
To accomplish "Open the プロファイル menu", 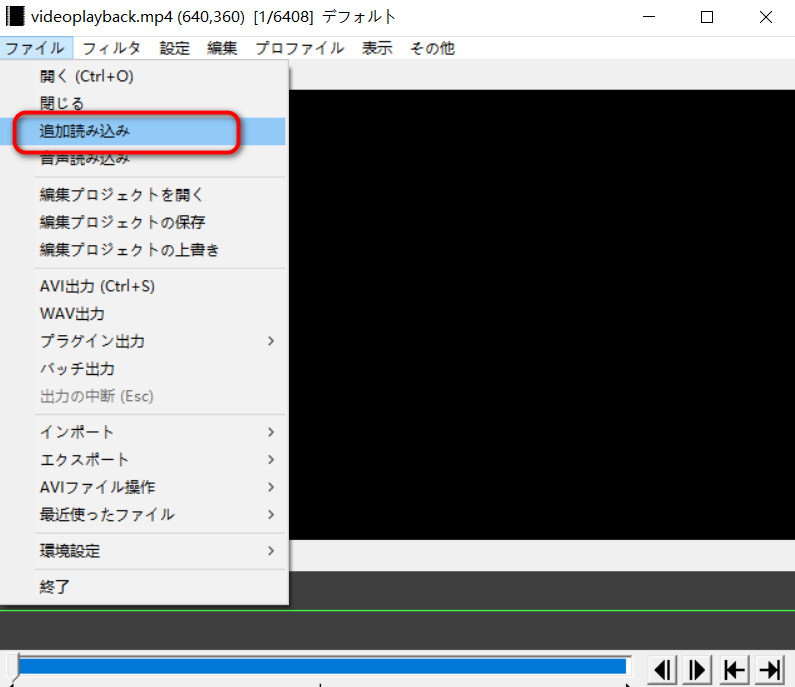I will [300, 48].
